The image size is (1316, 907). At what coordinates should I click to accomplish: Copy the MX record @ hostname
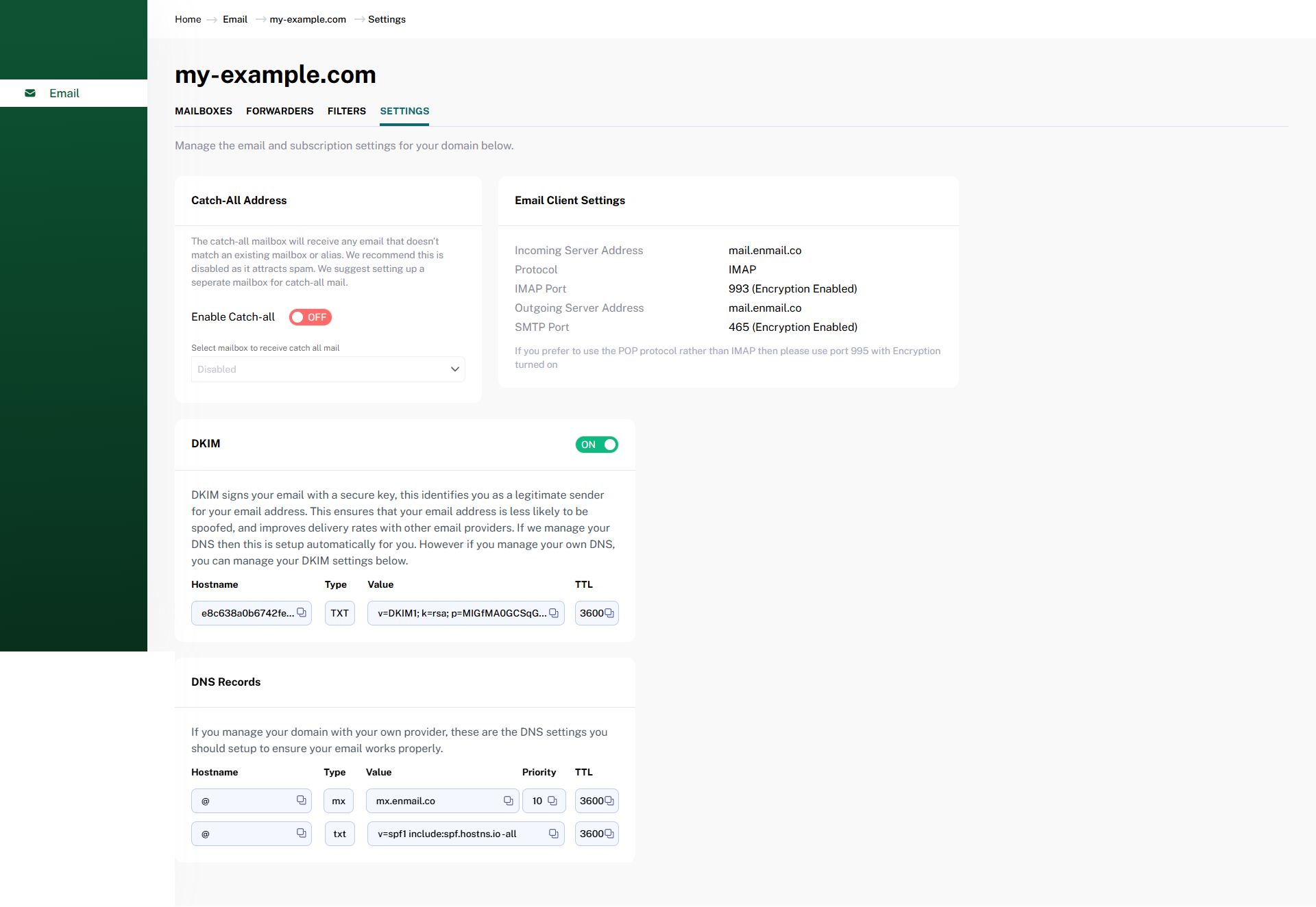coord(301,800)
